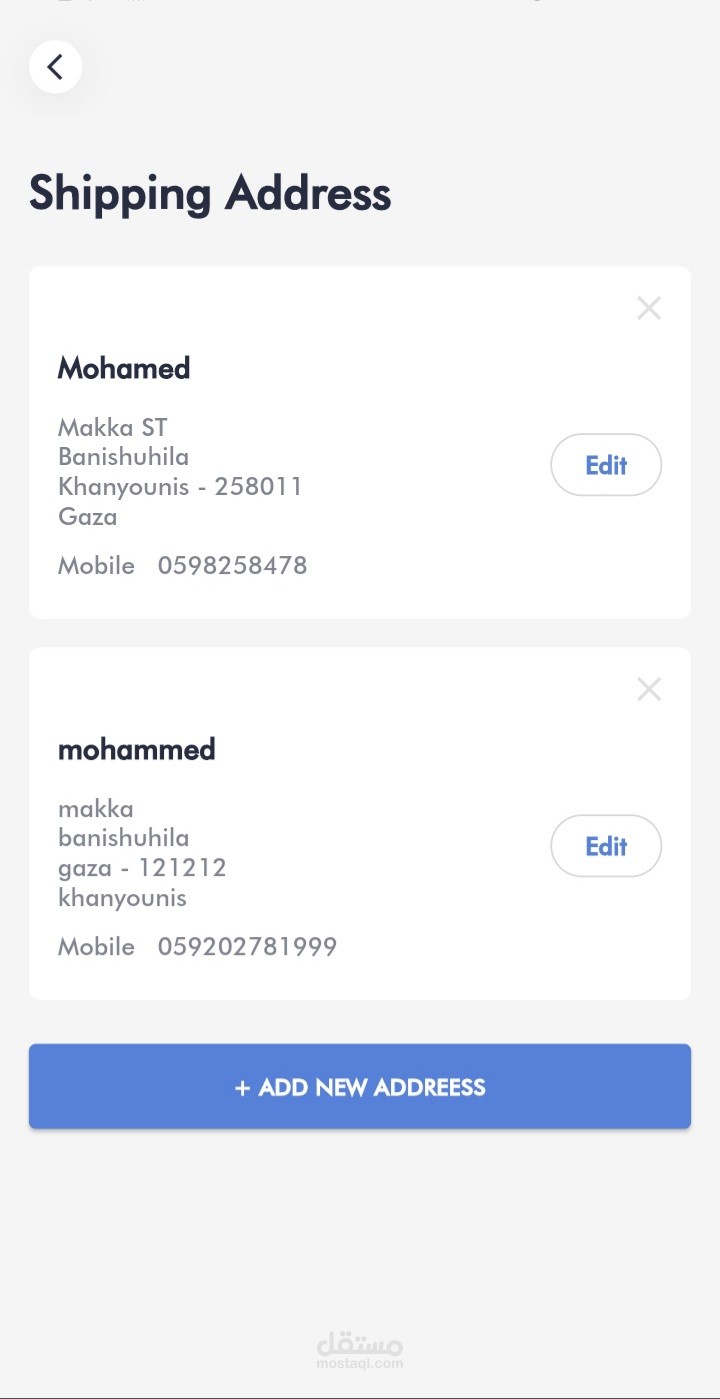Remove the Mohamed address card with X
Viewport: 720px width, 1399px height.
(x=649, y=308)
